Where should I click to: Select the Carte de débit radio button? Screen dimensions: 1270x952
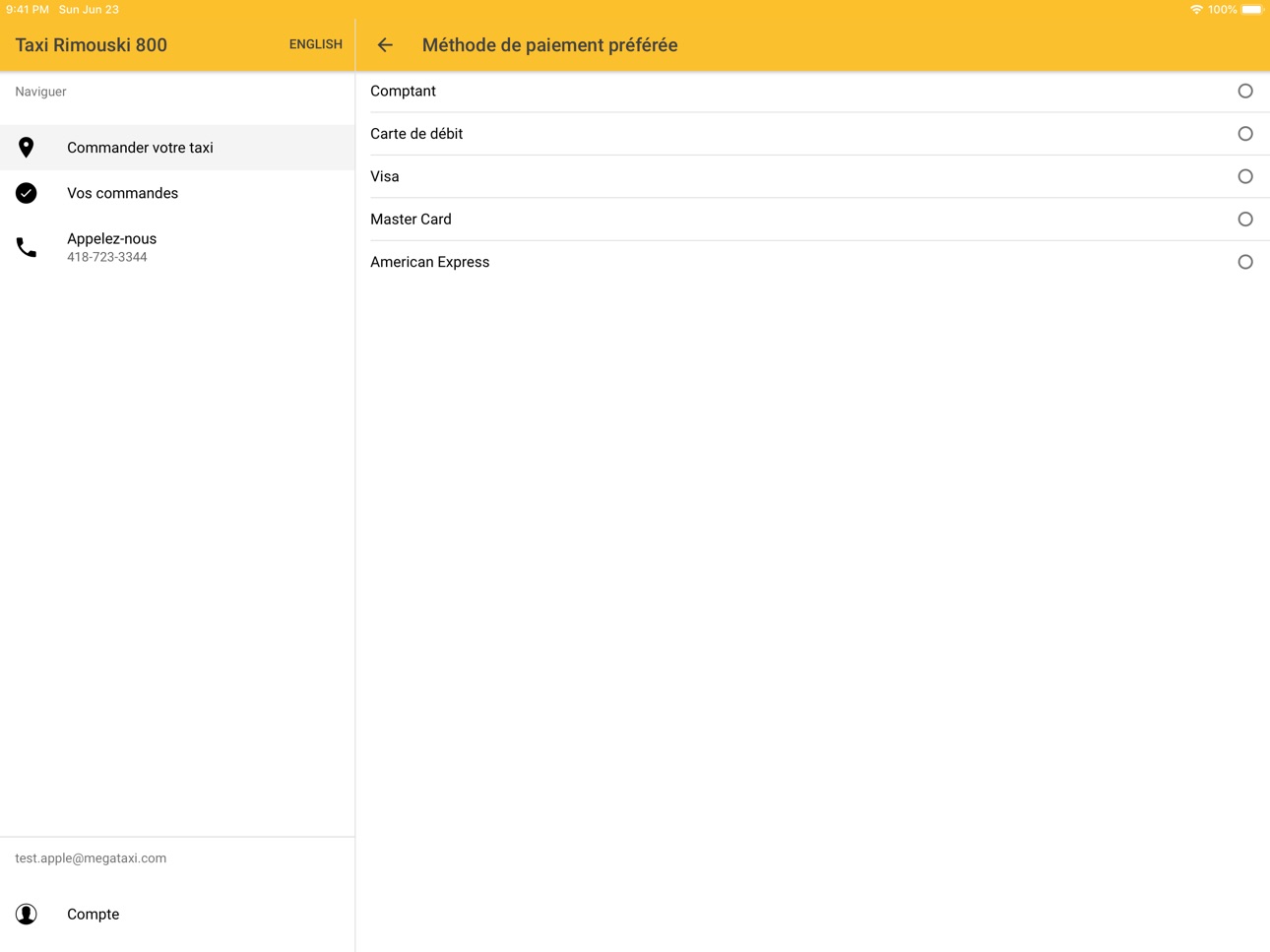(1245, 134)
